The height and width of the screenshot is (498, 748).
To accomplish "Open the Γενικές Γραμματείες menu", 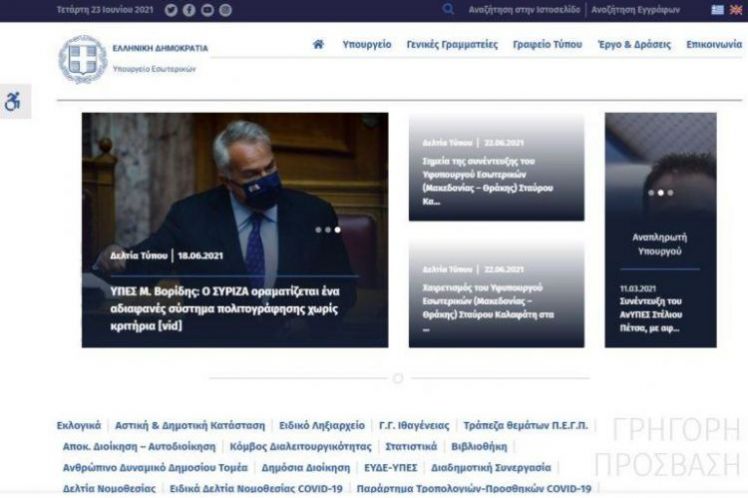I will click(x=452, y=45).
